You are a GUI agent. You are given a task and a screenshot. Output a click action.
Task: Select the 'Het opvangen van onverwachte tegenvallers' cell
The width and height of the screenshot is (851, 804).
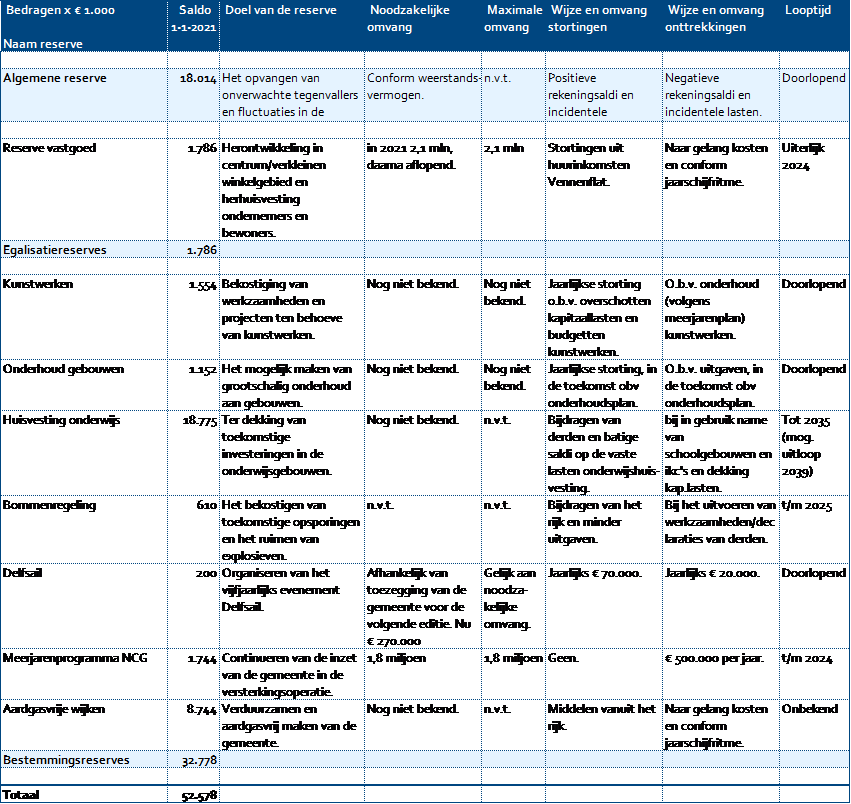tap(290, 94)
